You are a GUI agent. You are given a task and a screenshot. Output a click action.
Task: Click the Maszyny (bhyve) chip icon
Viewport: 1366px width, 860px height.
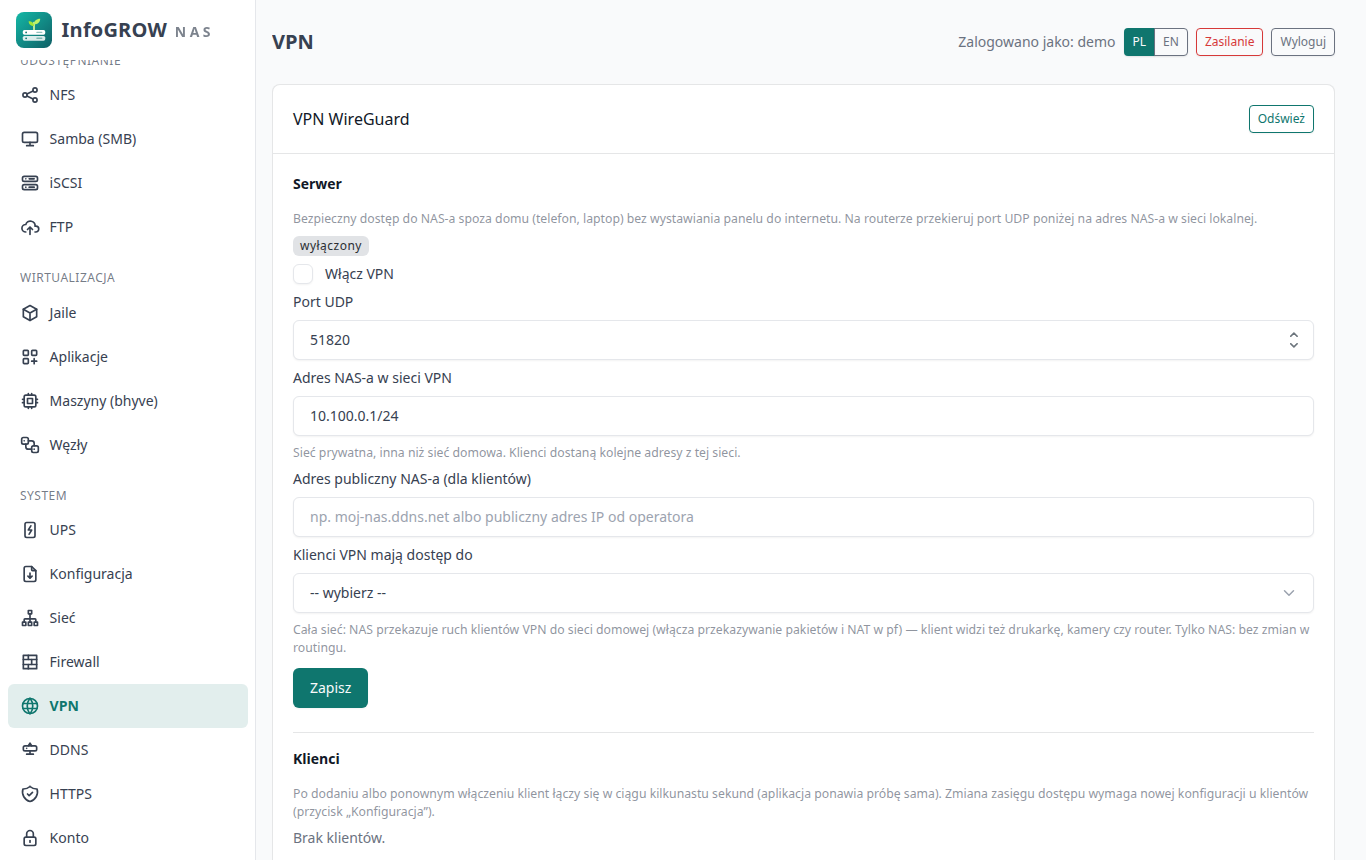[x=30, y=401]
